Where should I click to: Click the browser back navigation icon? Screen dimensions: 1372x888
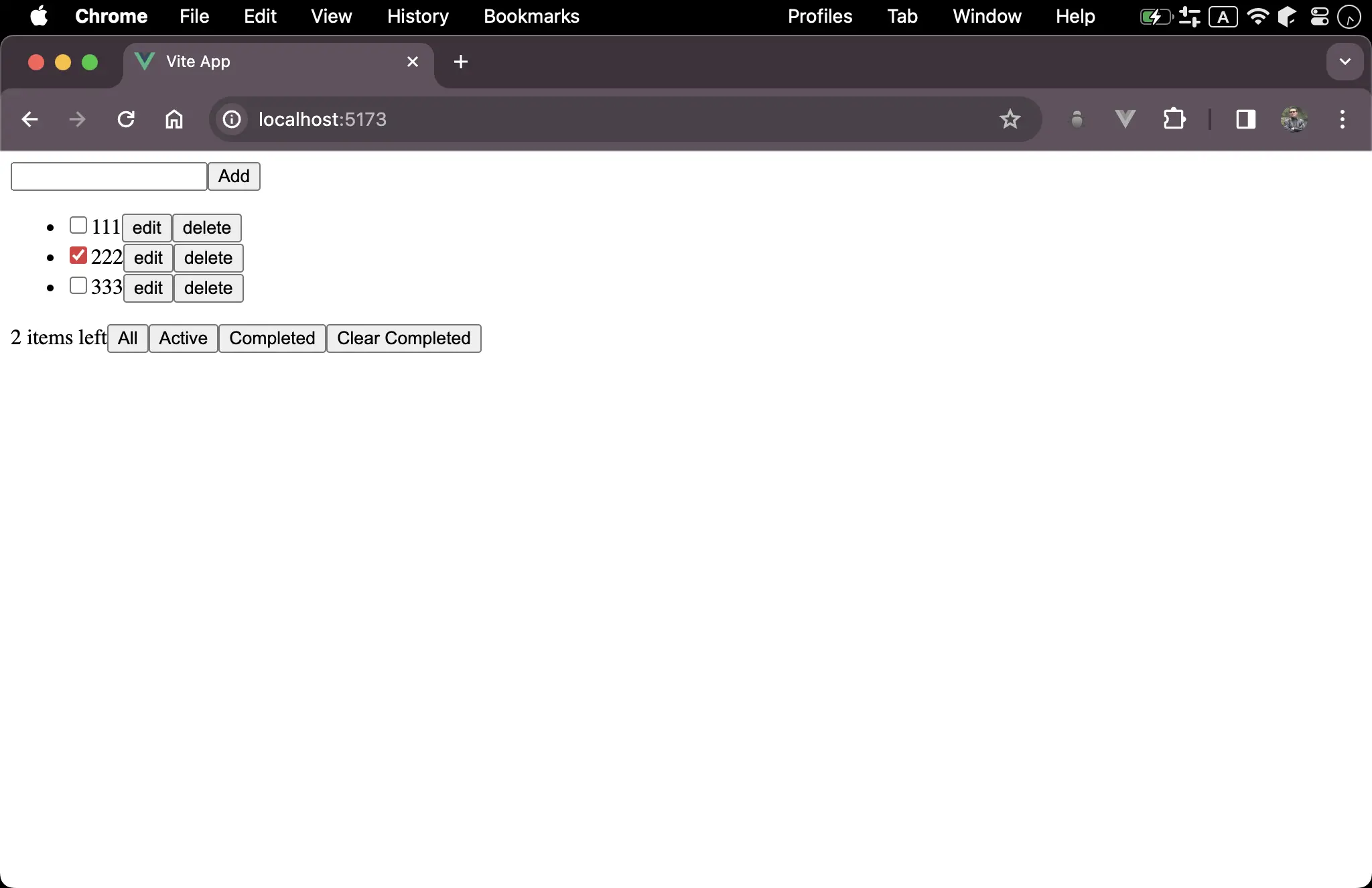[31, 119]
